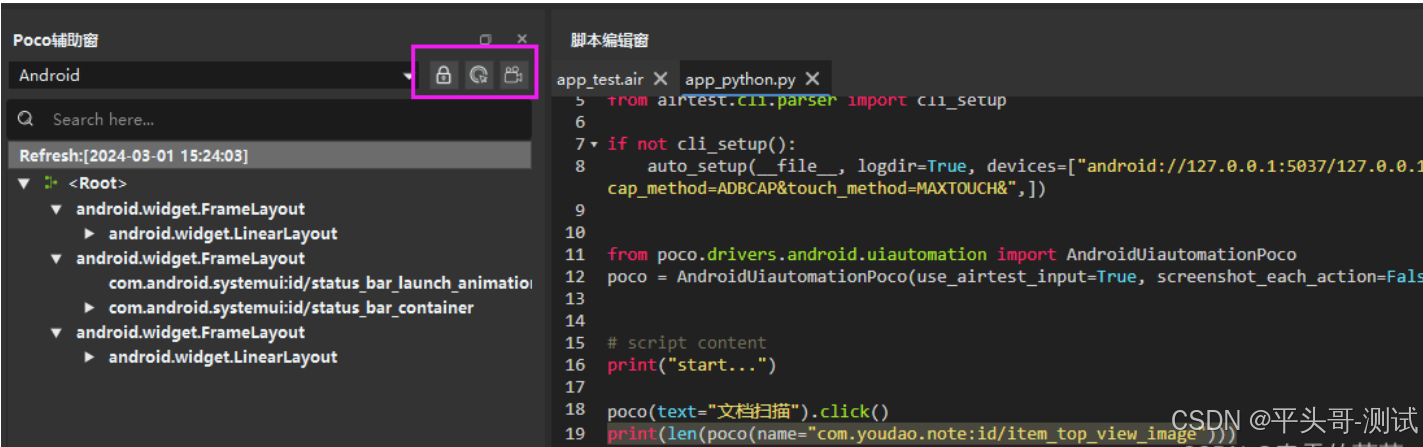
Task: Click the 'poco = AndroidUiautomationPoco(' line
Action: pyautogui.click(x=1015, y=276)
